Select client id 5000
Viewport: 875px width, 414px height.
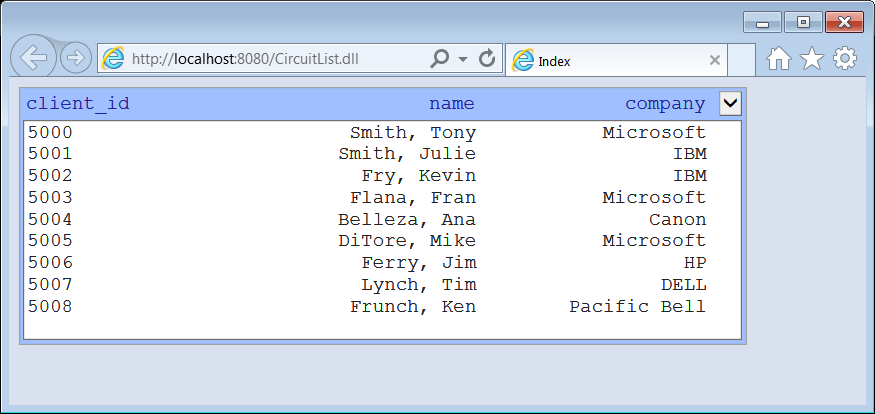[x=50, y=133]
